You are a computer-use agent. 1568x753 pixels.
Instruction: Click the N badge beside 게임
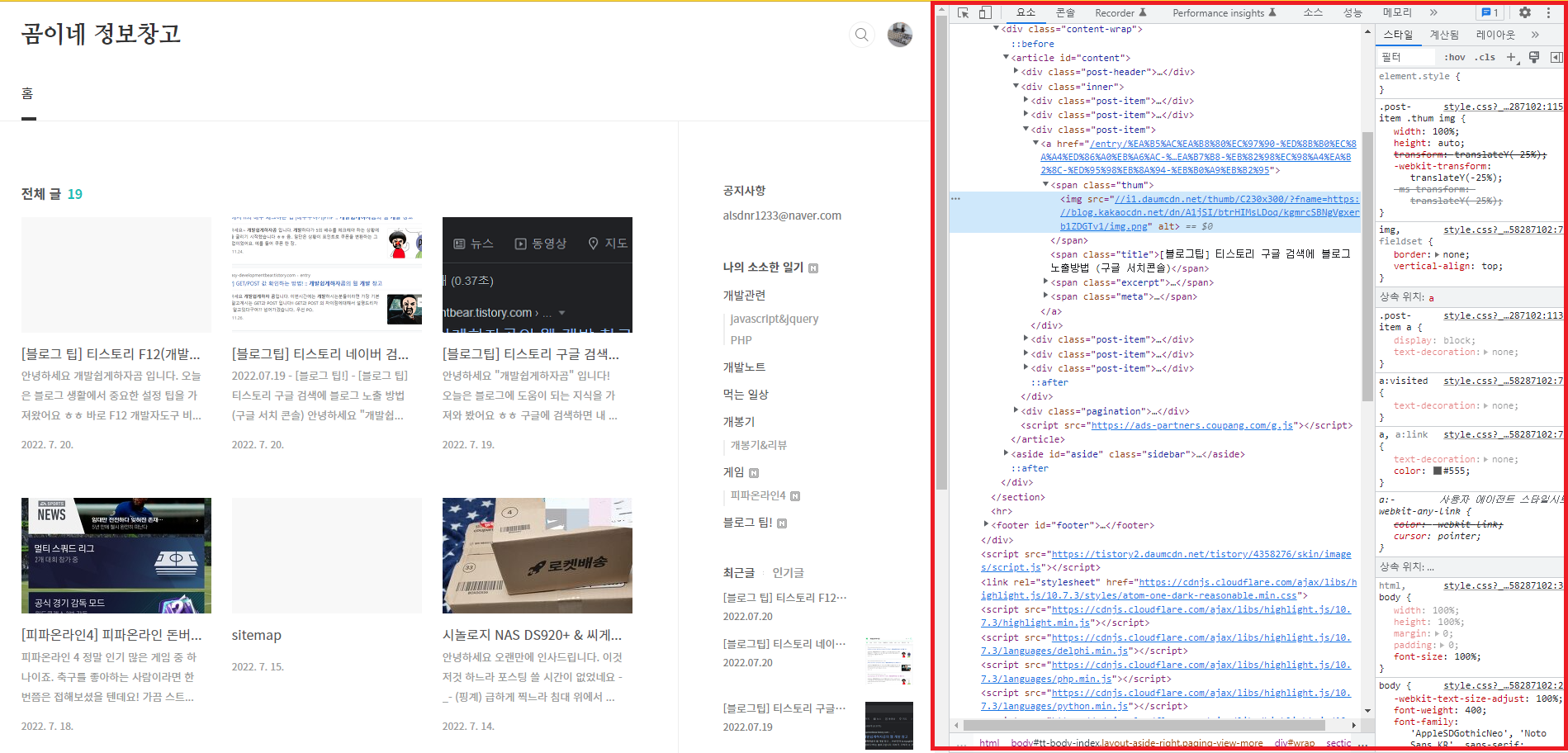(x=754, y=473)
